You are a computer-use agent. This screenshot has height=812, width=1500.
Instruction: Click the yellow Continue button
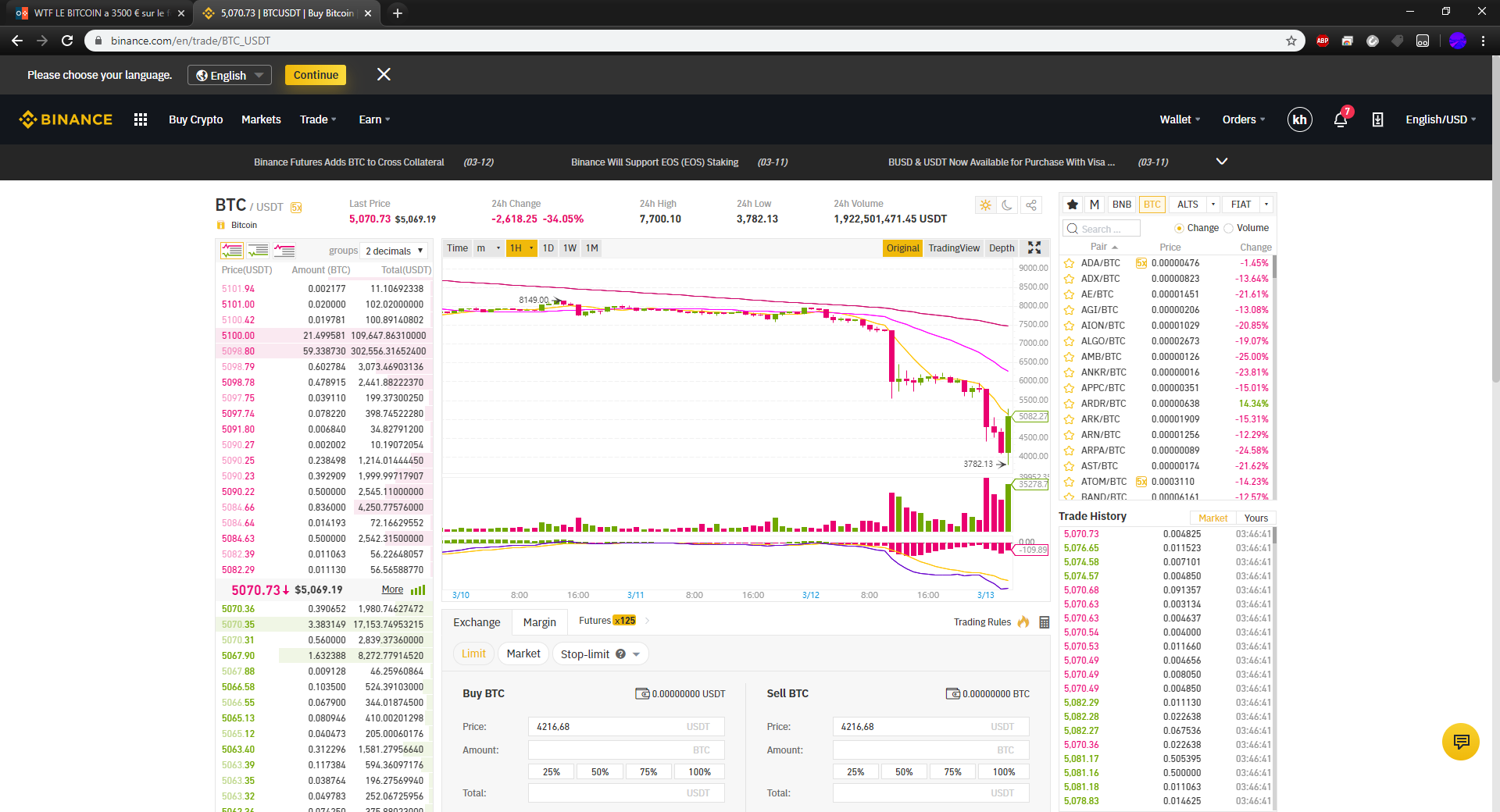[316, 75]
